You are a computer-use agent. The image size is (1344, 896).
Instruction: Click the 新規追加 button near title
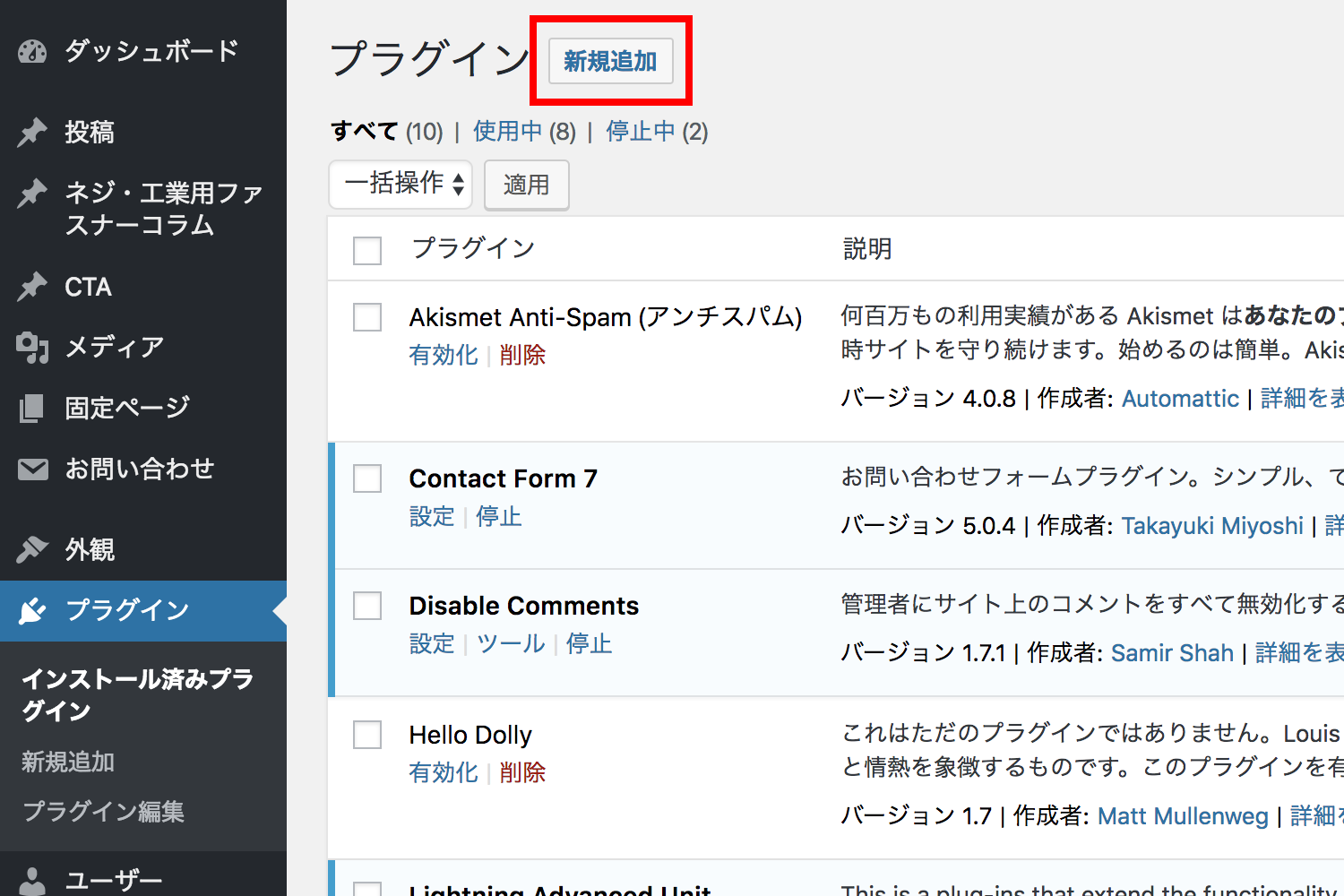[x=610, y=61]
